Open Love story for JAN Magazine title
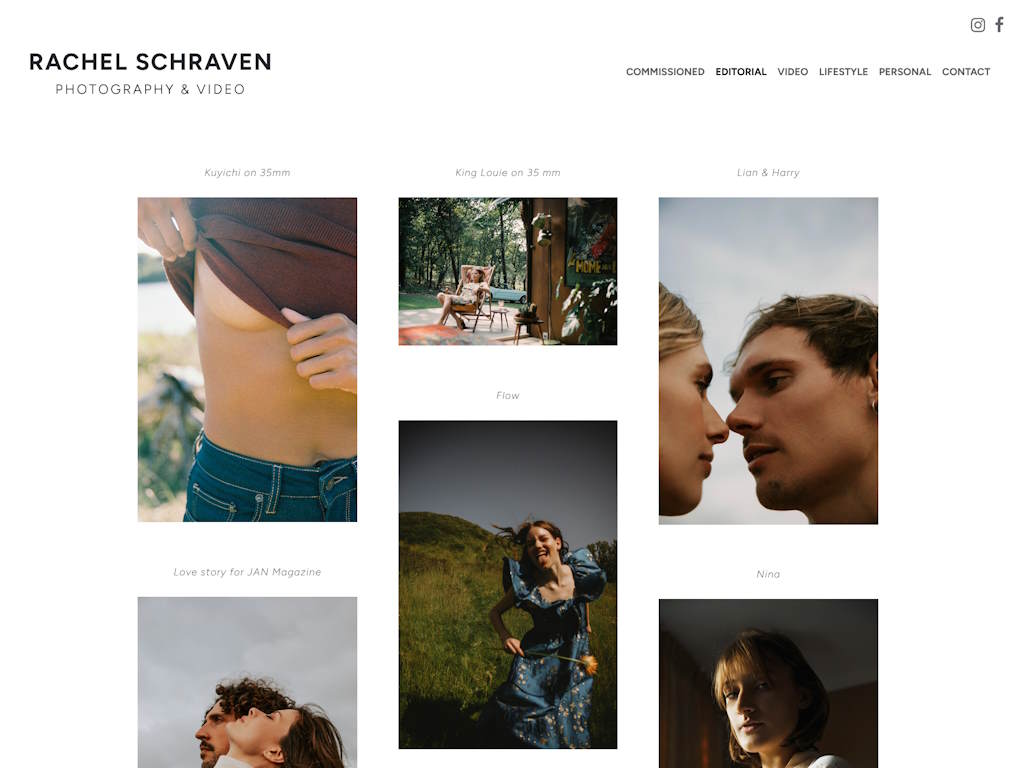Screen dimensions: 1024x768 click(247, 571)
